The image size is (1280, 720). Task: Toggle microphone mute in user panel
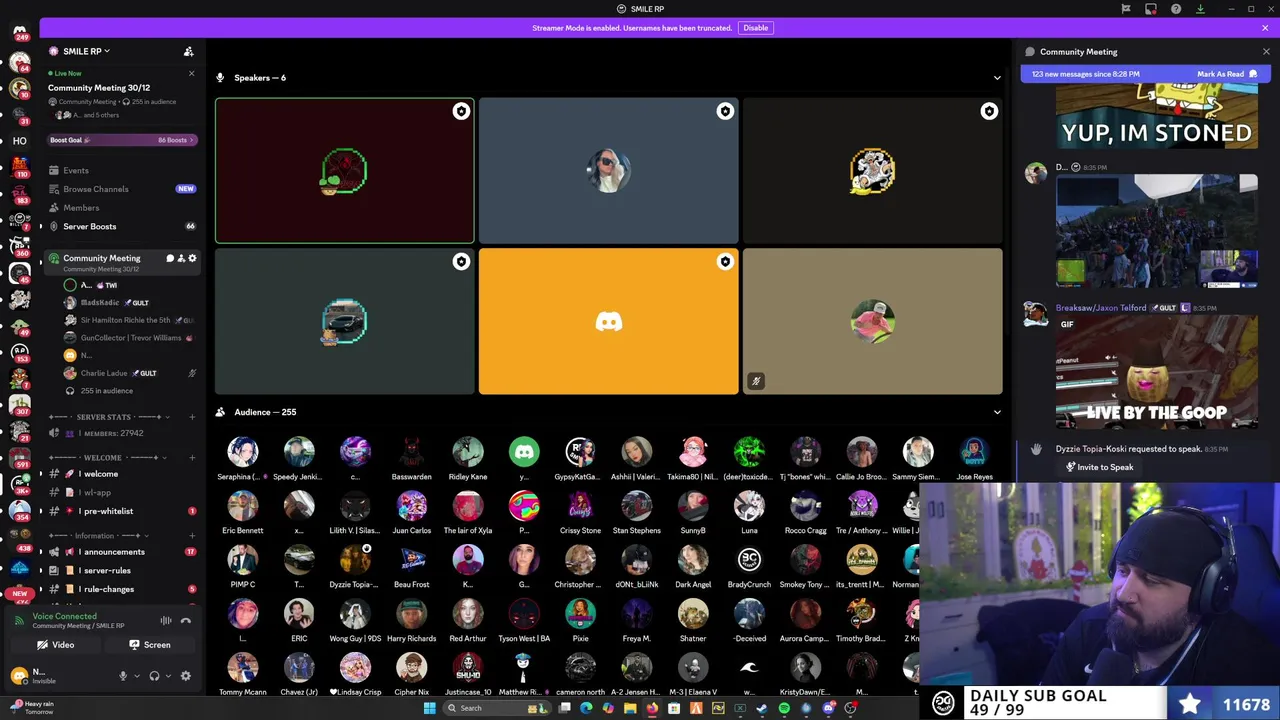pos(123,676)
